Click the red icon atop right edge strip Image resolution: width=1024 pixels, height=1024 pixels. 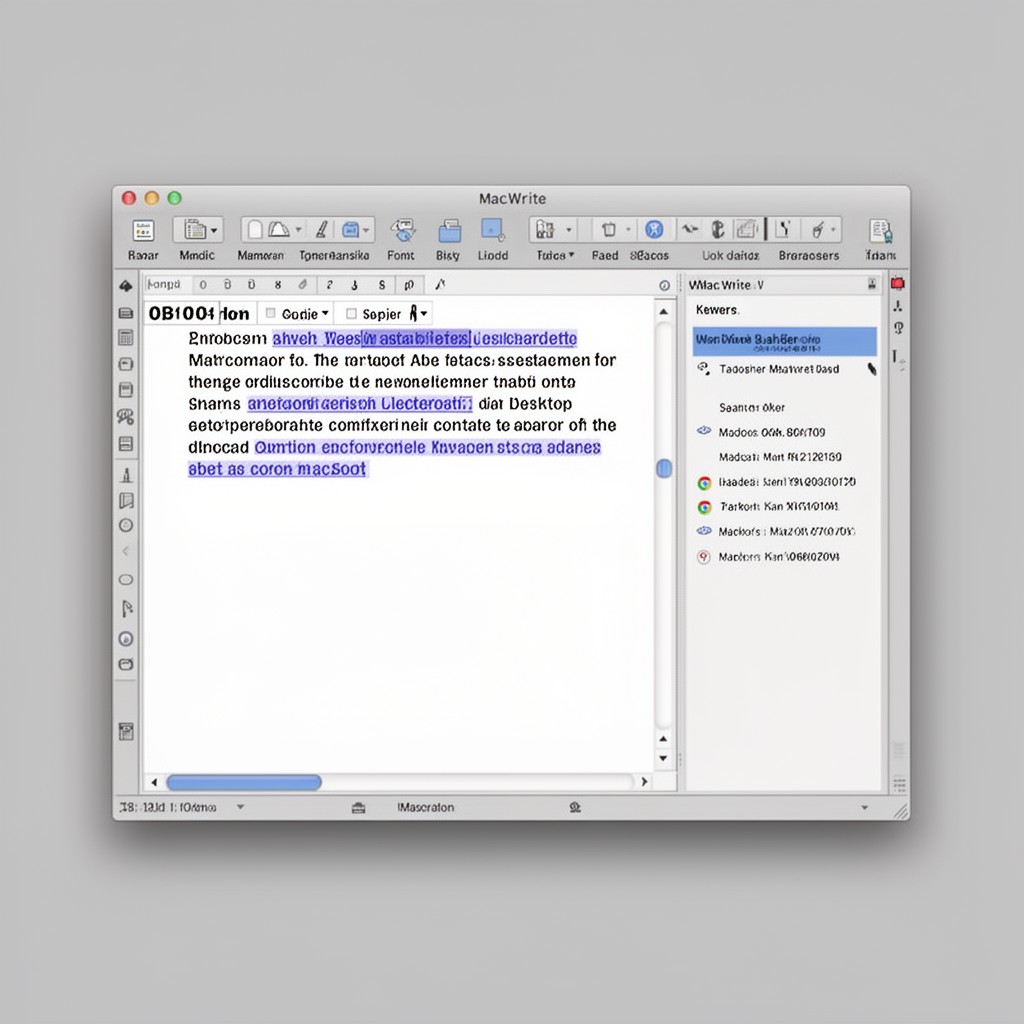[898, 284]
